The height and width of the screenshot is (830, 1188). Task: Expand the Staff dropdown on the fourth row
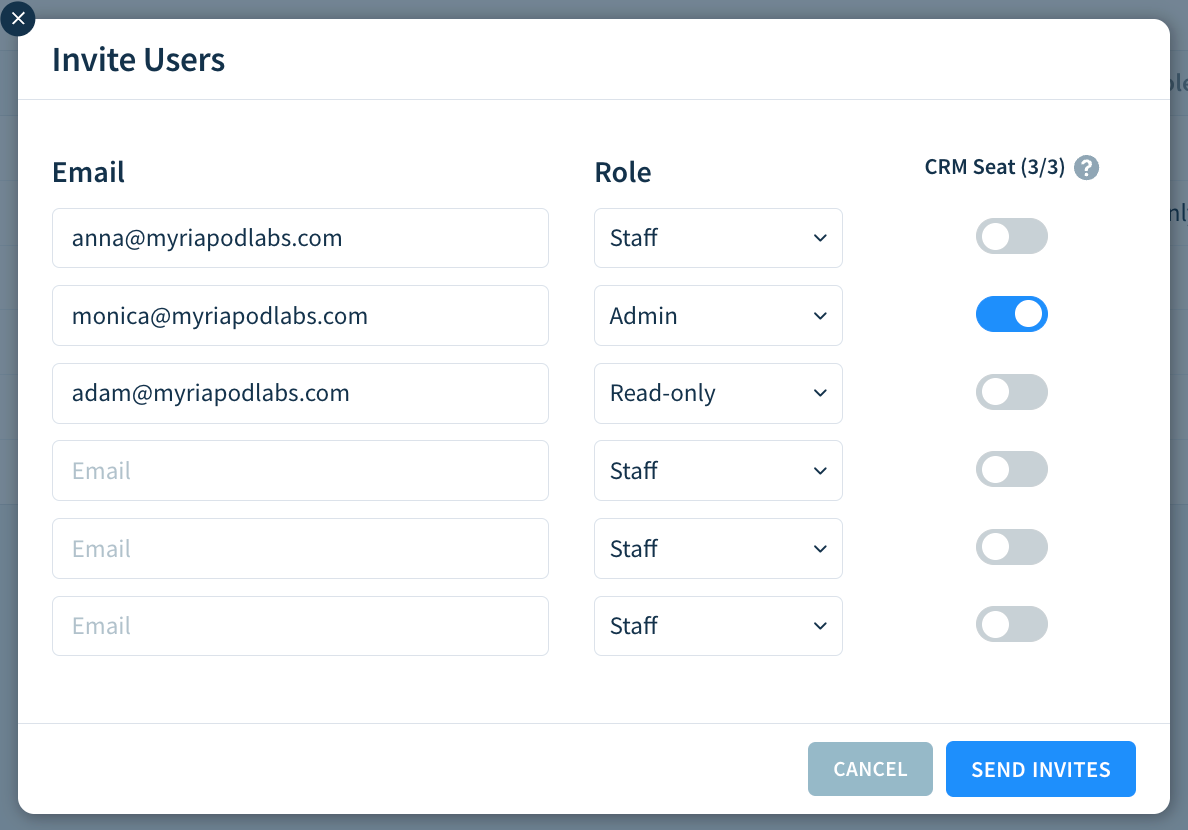718,470
